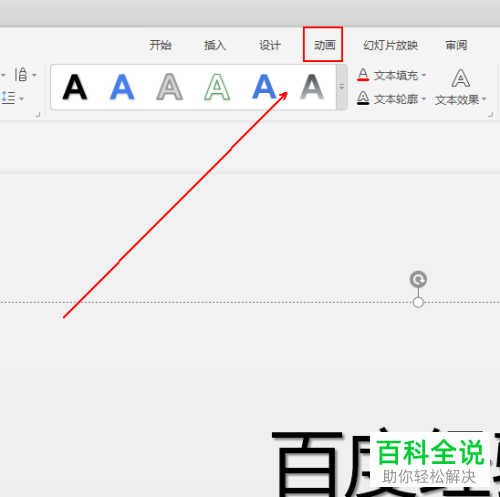Click the text direction icon
This screenshot has width=500, height=497.
tap(21, 74)
